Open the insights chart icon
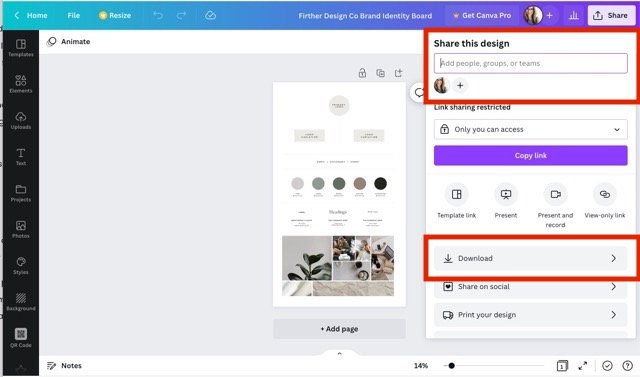Viewport: 640px width, 377px height. point(573,16)
